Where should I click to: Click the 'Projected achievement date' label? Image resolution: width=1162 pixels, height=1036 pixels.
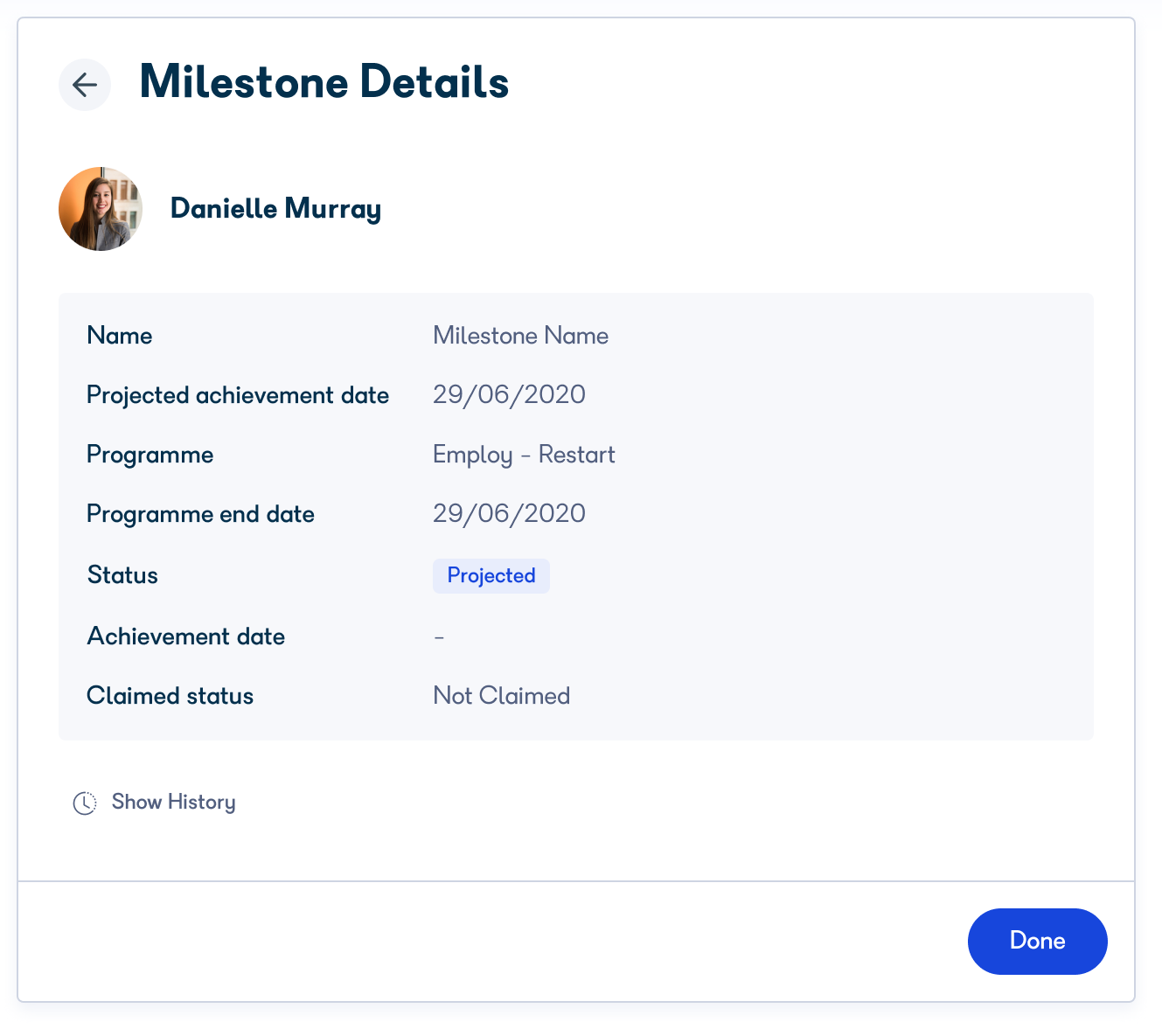pyautogui.click(x=238, y=395)
